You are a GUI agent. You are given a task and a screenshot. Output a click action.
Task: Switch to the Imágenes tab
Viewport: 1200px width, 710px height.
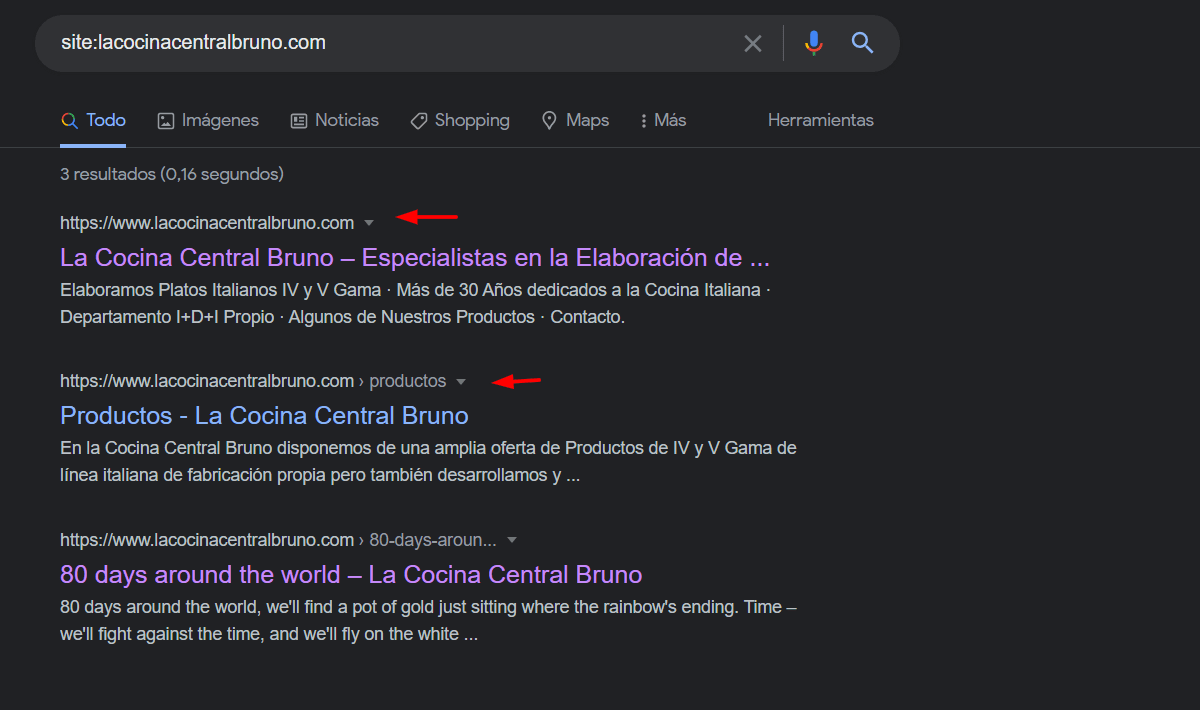click(208, 120)
